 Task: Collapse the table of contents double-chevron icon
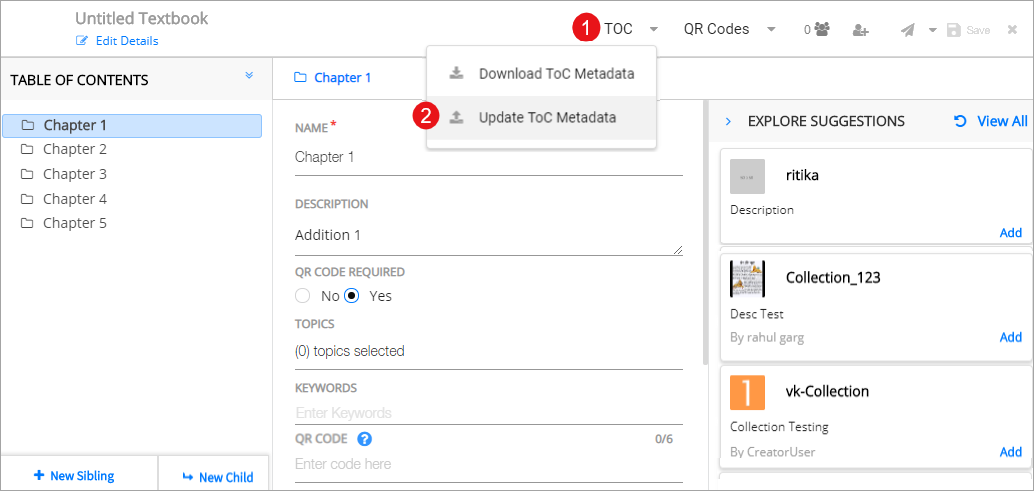coord(249,76)
